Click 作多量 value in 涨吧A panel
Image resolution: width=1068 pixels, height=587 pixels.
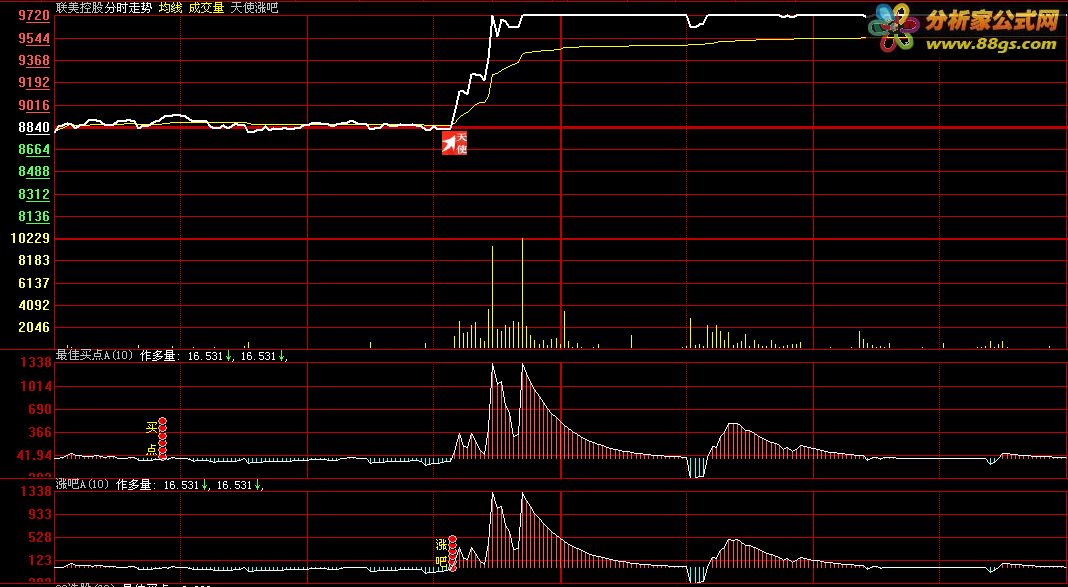coord(190,485)
